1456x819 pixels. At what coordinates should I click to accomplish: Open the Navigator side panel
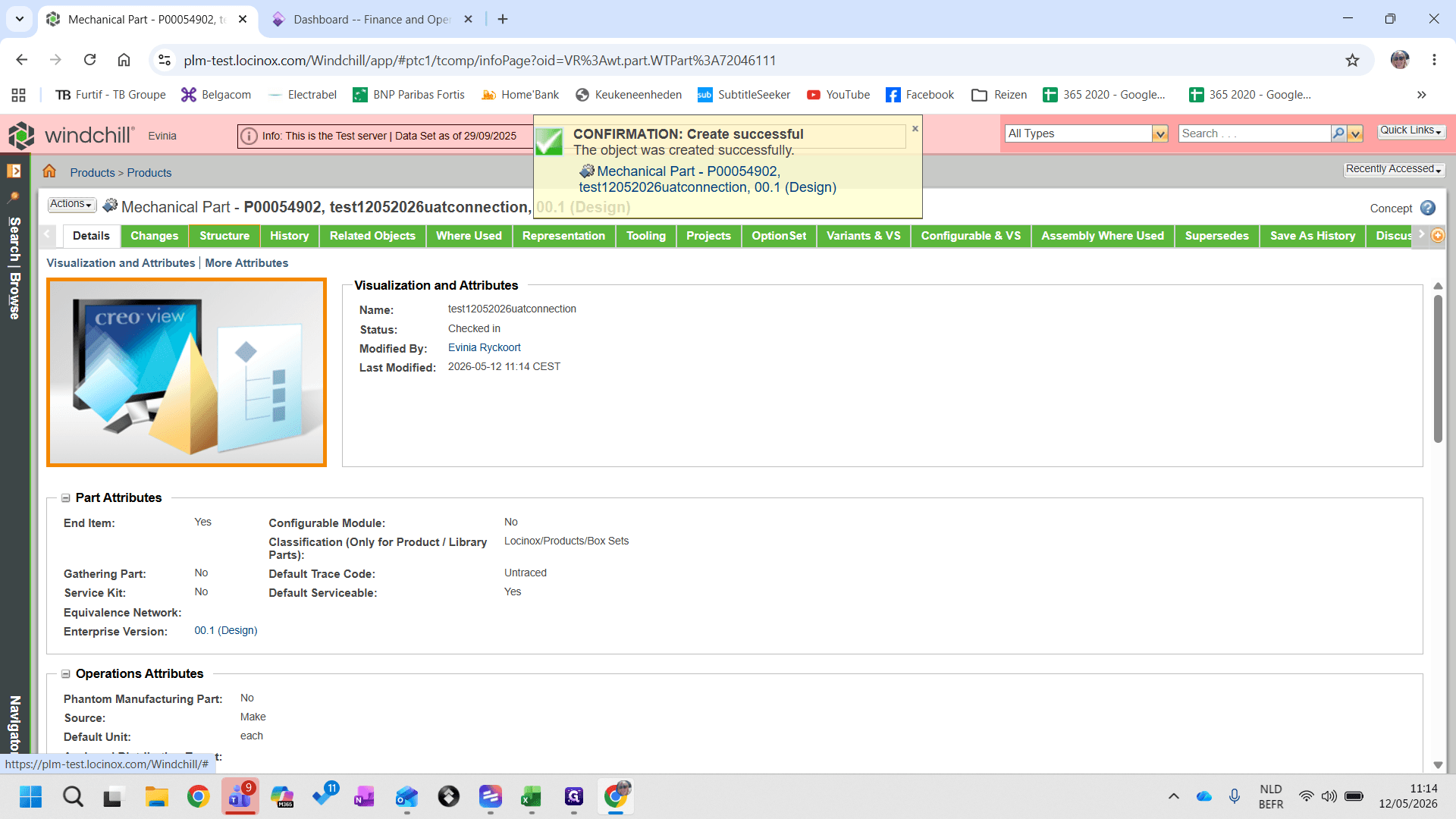pyautogui.click(x=14, y=723)
